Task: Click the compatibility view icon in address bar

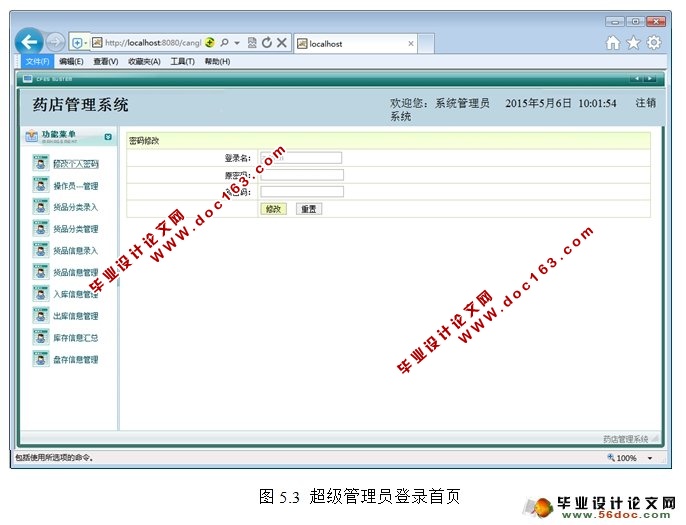Action: click(x=252, y=42)
